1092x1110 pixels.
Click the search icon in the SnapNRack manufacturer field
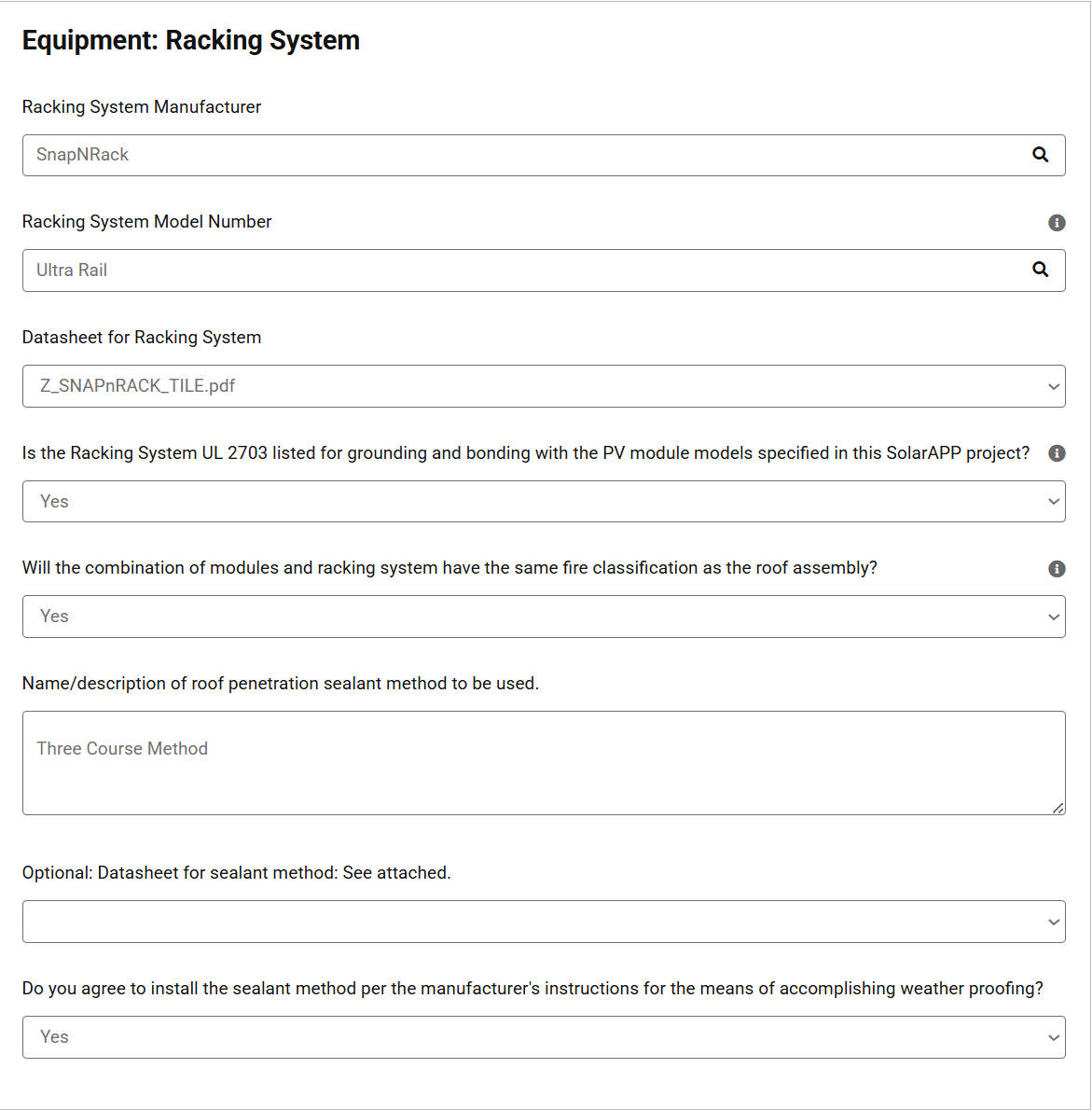point(1040,154)
